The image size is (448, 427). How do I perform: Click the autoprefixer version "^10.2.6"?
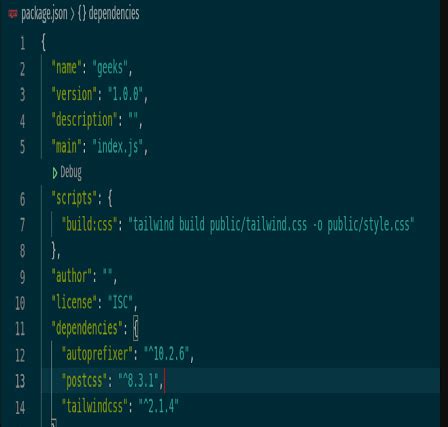(x=166, y=354)
